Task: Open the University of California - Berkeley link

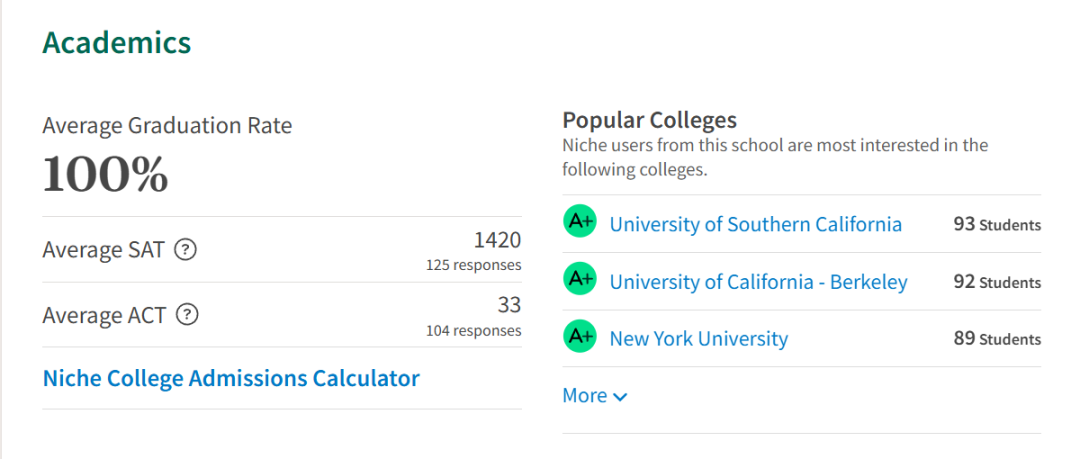Action: tap(758, 282)
